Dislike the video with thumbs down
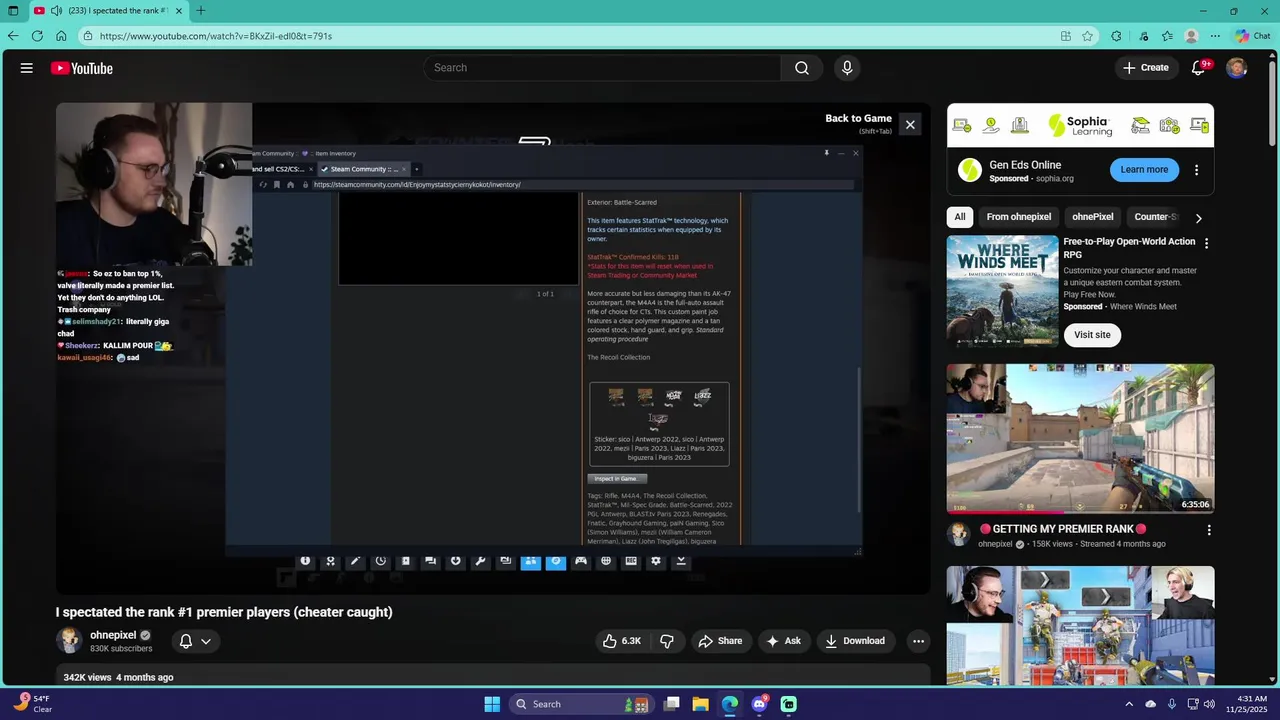1280x720 pixels. click(x=667, y=641)
